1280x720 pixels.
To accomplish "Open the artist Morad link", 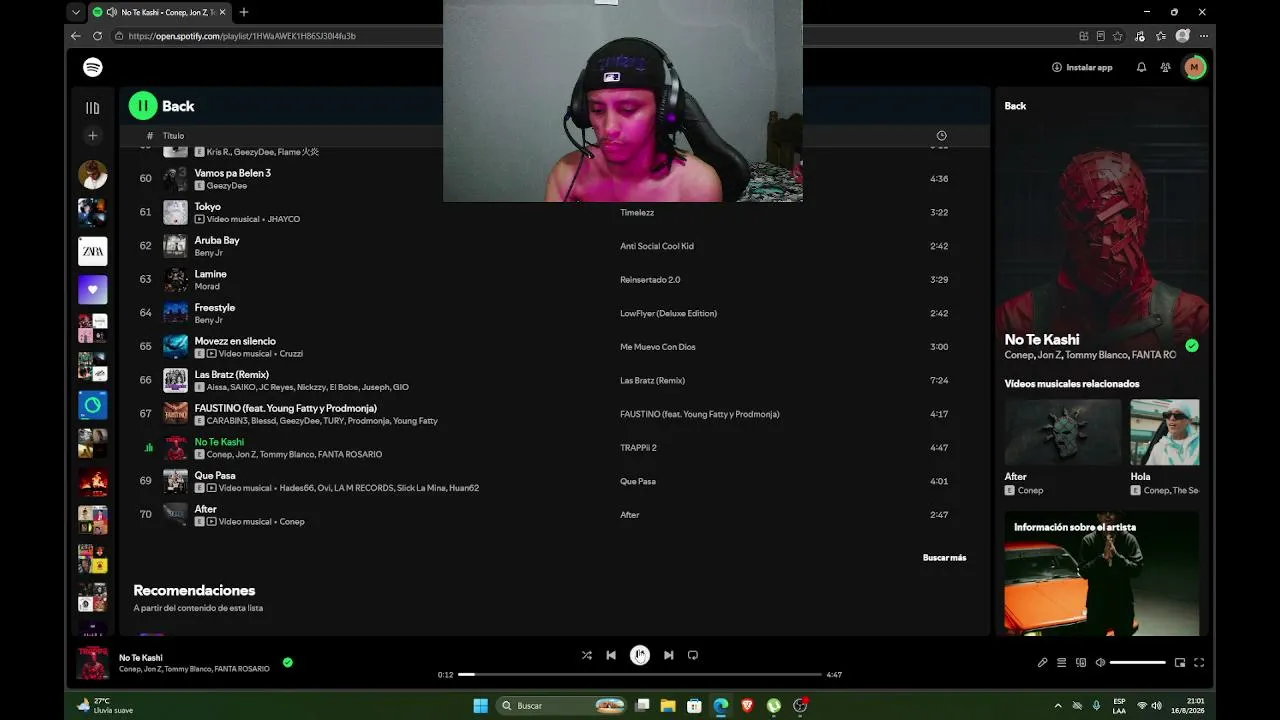I will (207, 287).
